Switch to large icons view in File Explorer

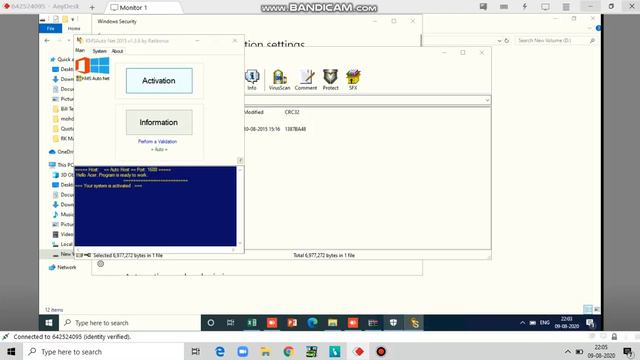(x=597, y=309)
